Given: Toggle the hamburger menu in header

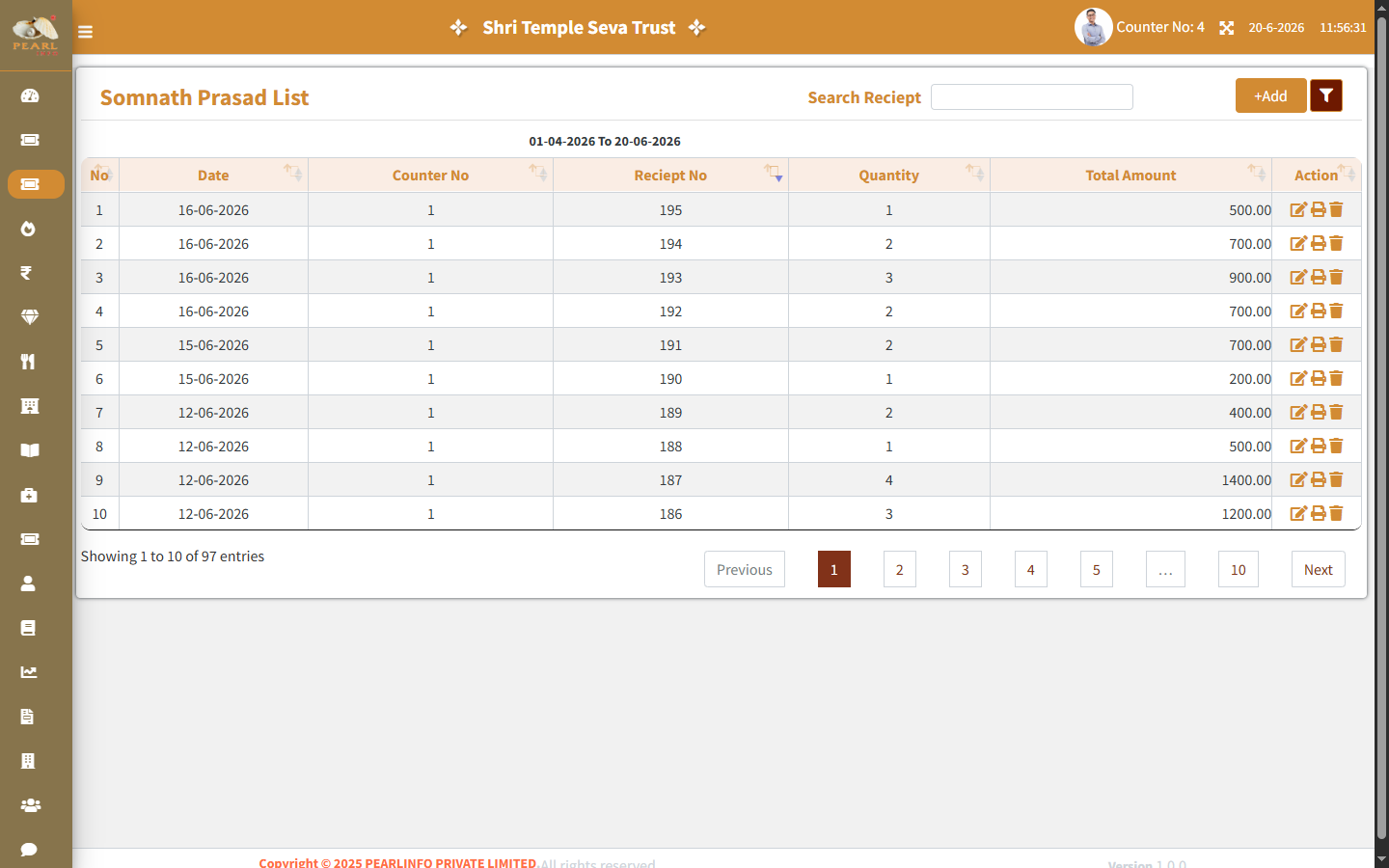Looking at the screenshot, I should [85, 32].
